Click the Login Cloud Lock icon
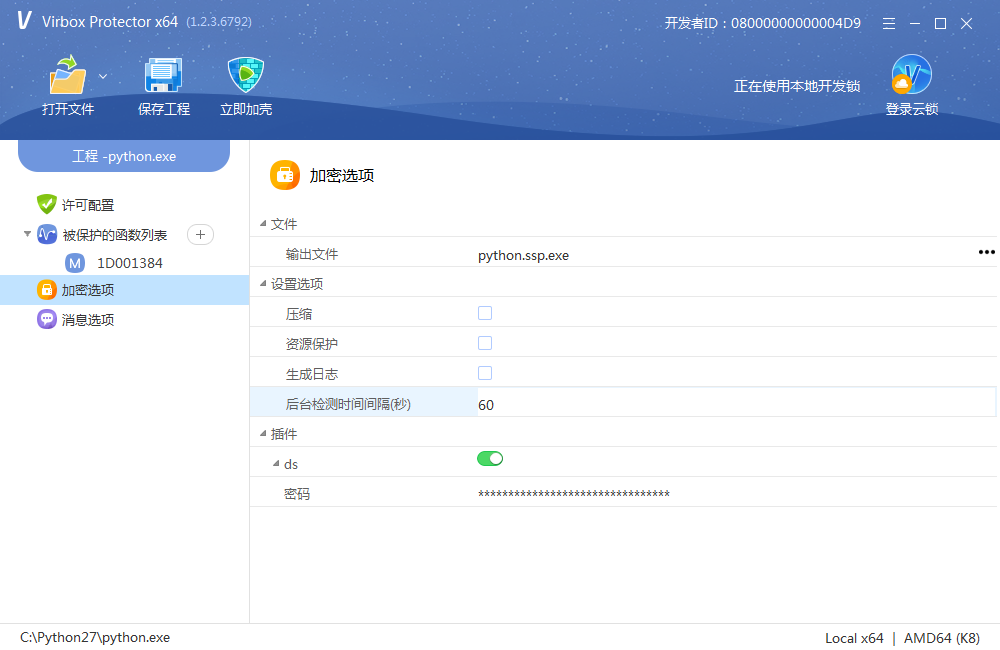The height and width of the screenshot is (650, 1000). pos(911,75)
